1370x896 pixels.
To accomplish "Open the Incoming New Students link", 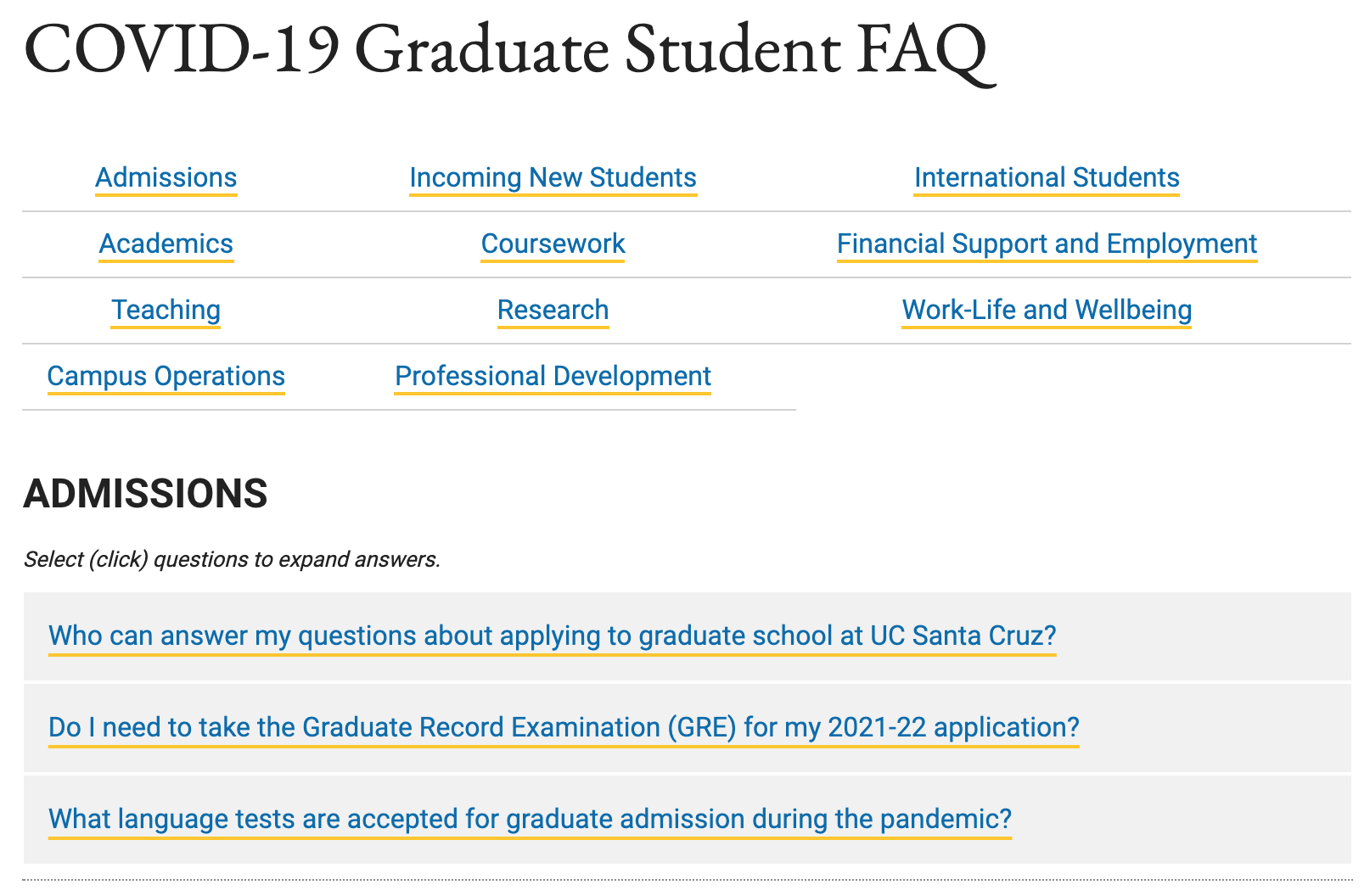I will [x=553, y=177].
